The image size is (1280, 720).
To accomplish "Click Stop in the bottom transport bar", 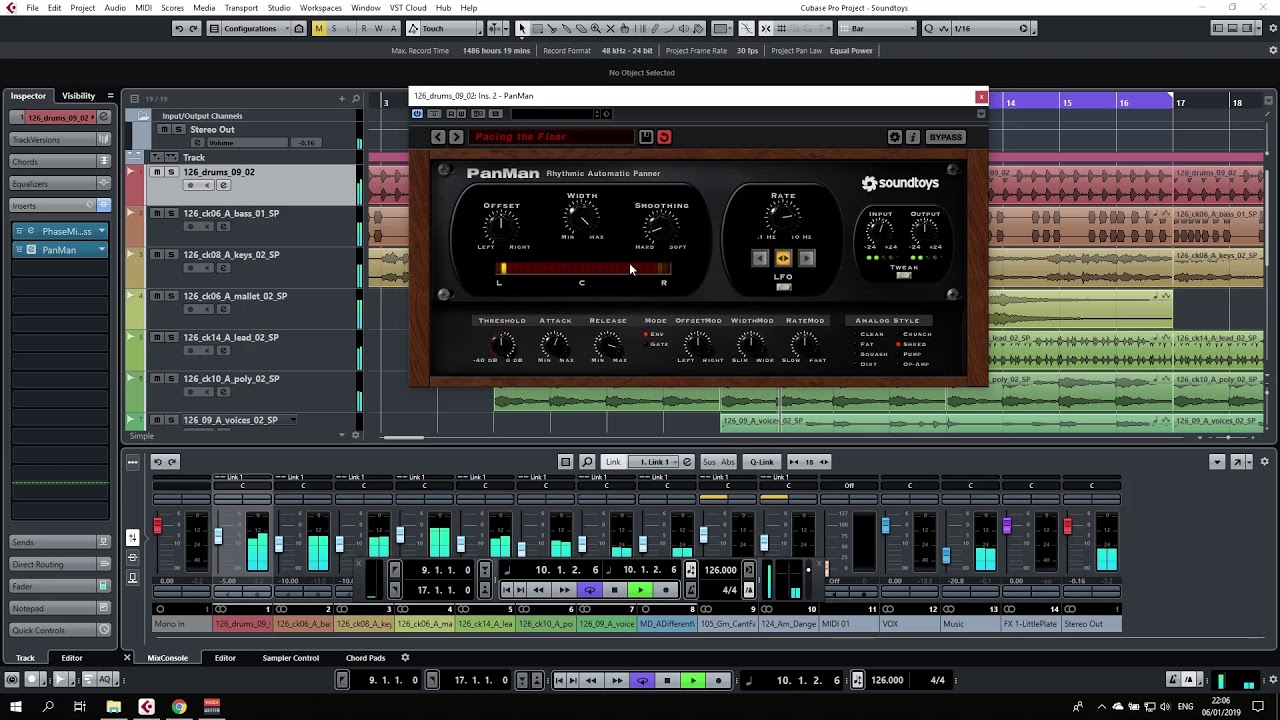I will click(x=667, y=680).
